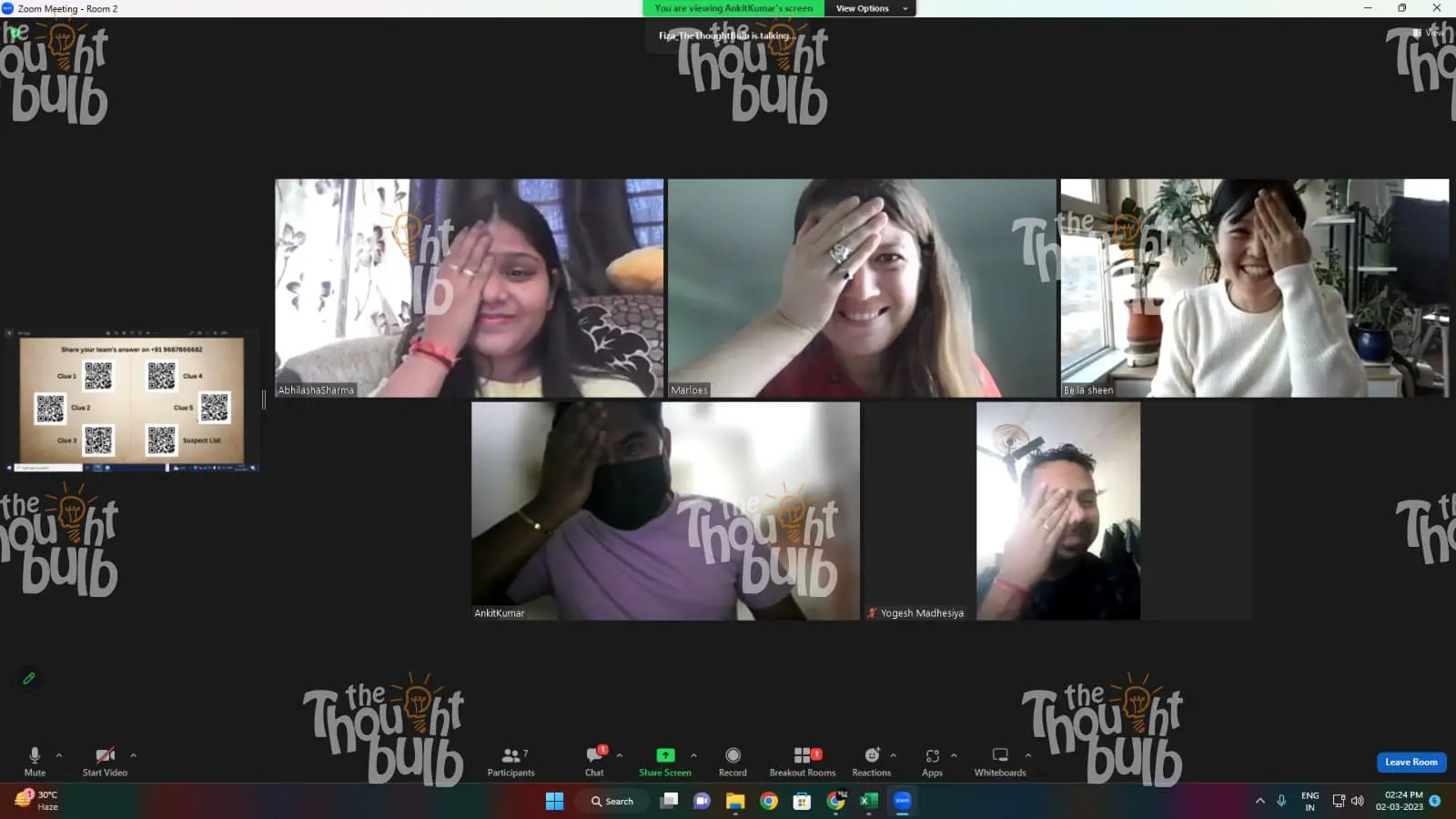Image resolution: width=1456 pixels, height=819 pixels.
Task: Open Whiteboards
Action: pyautogui.click(x=1000, y=761)
